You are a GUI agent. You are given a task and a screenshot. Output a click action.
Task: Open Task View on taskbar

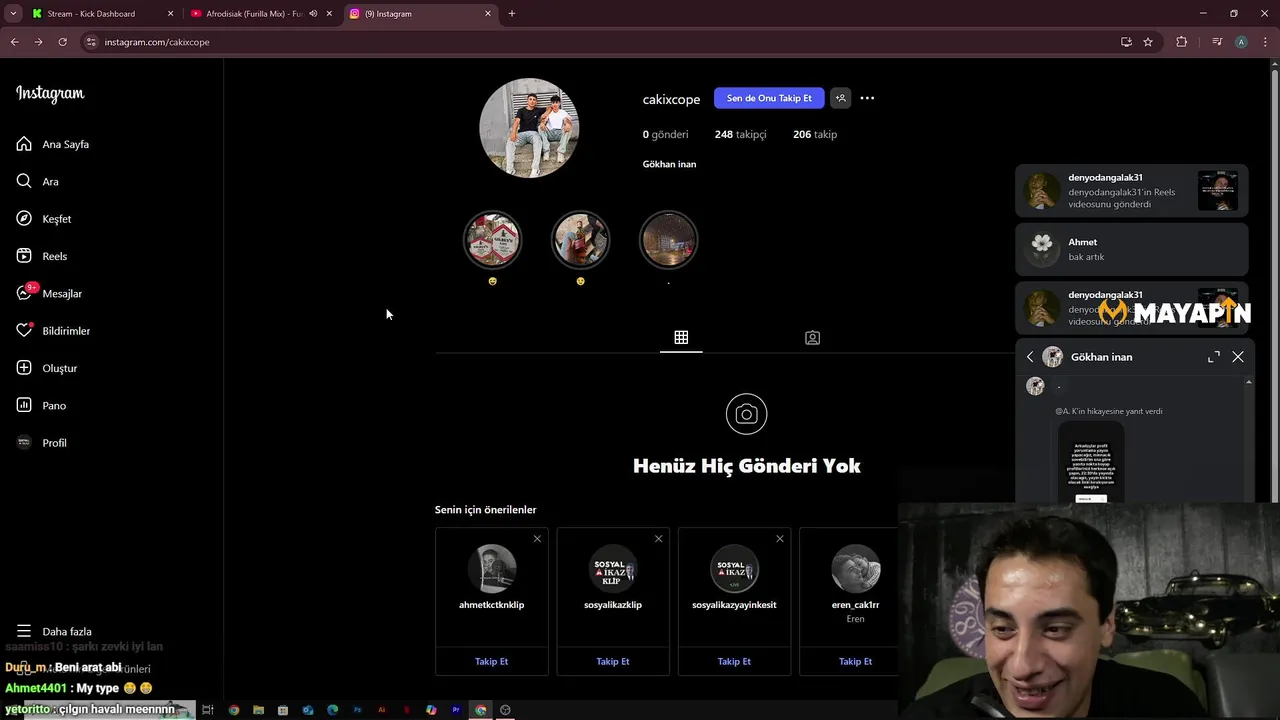208,710
